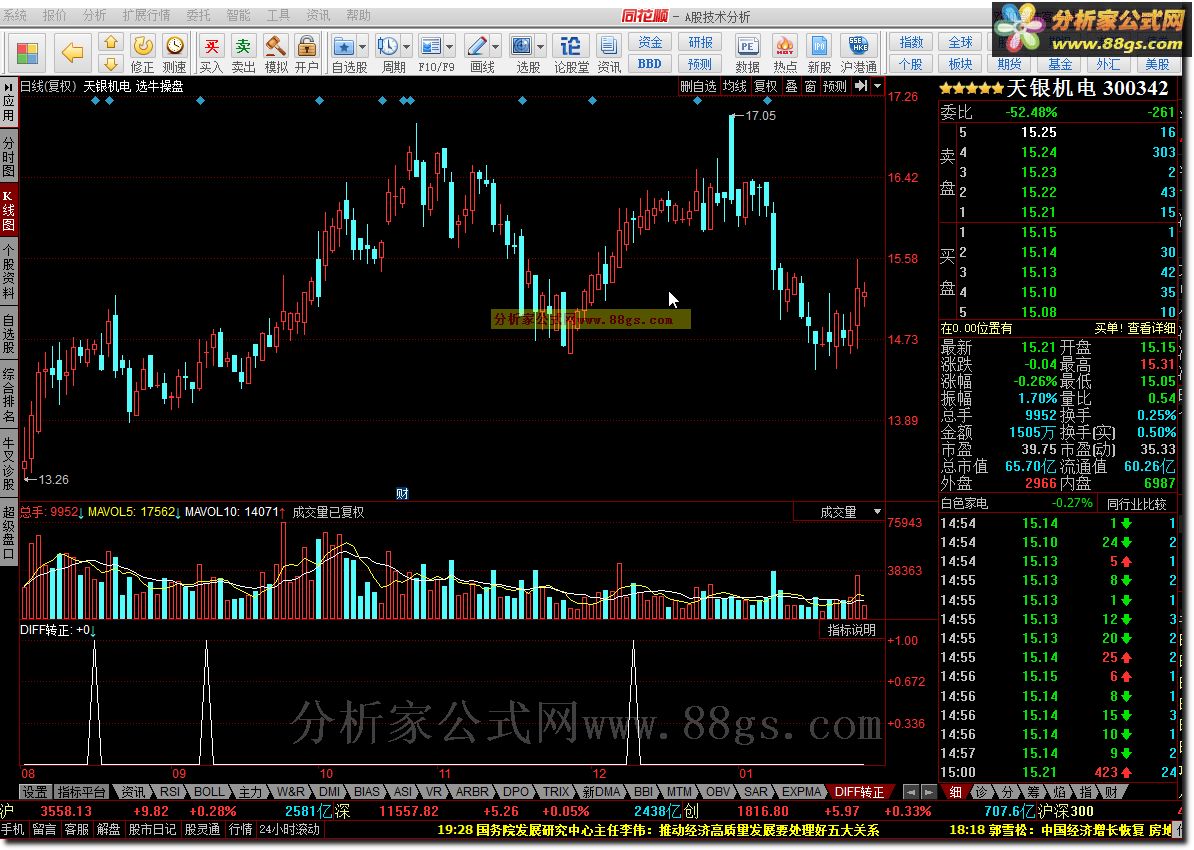The width and height of the screenshot is (1194, 850).
Task: Open the 分析 menu
Action: coord(94,15)
